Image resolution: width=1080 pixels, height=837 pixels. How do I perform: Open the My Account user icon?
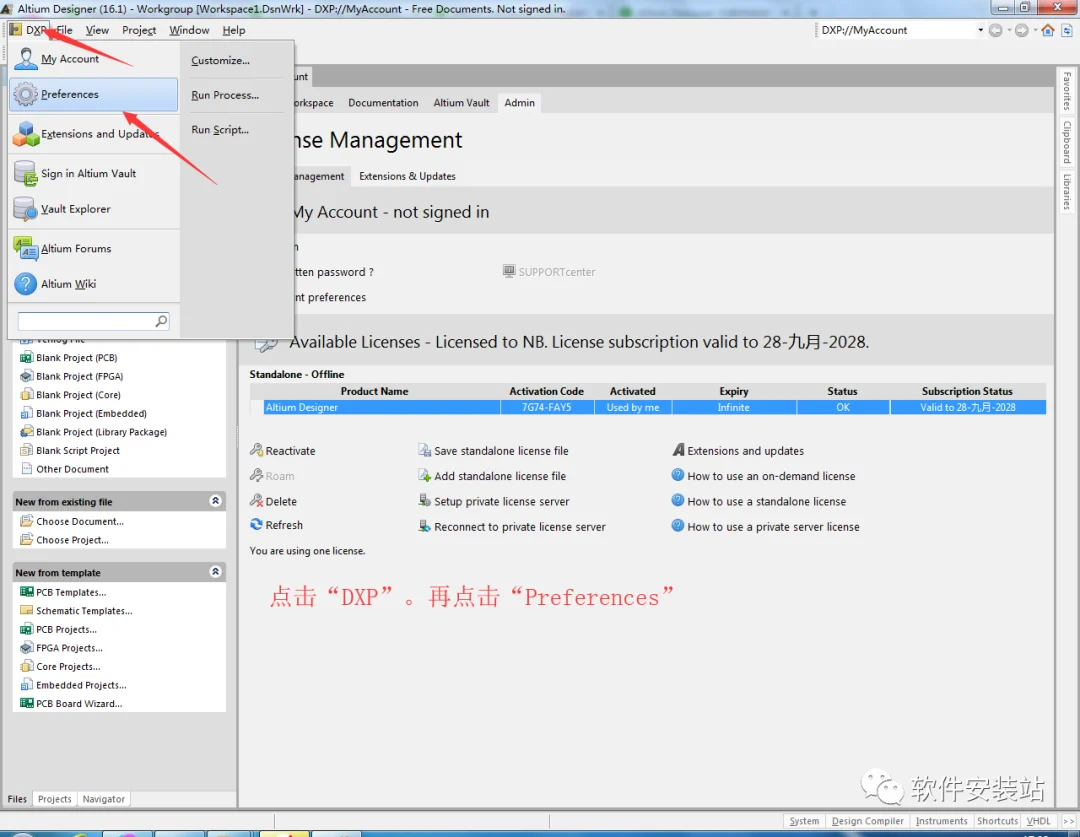point(26,59)
